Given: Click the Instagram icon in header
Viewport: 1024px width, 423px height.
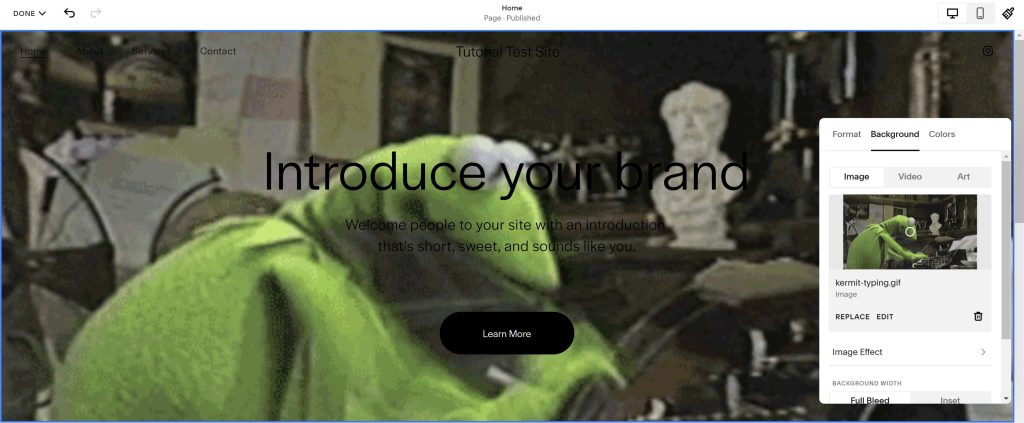Looking at the screenshot, I should point(987,51).
